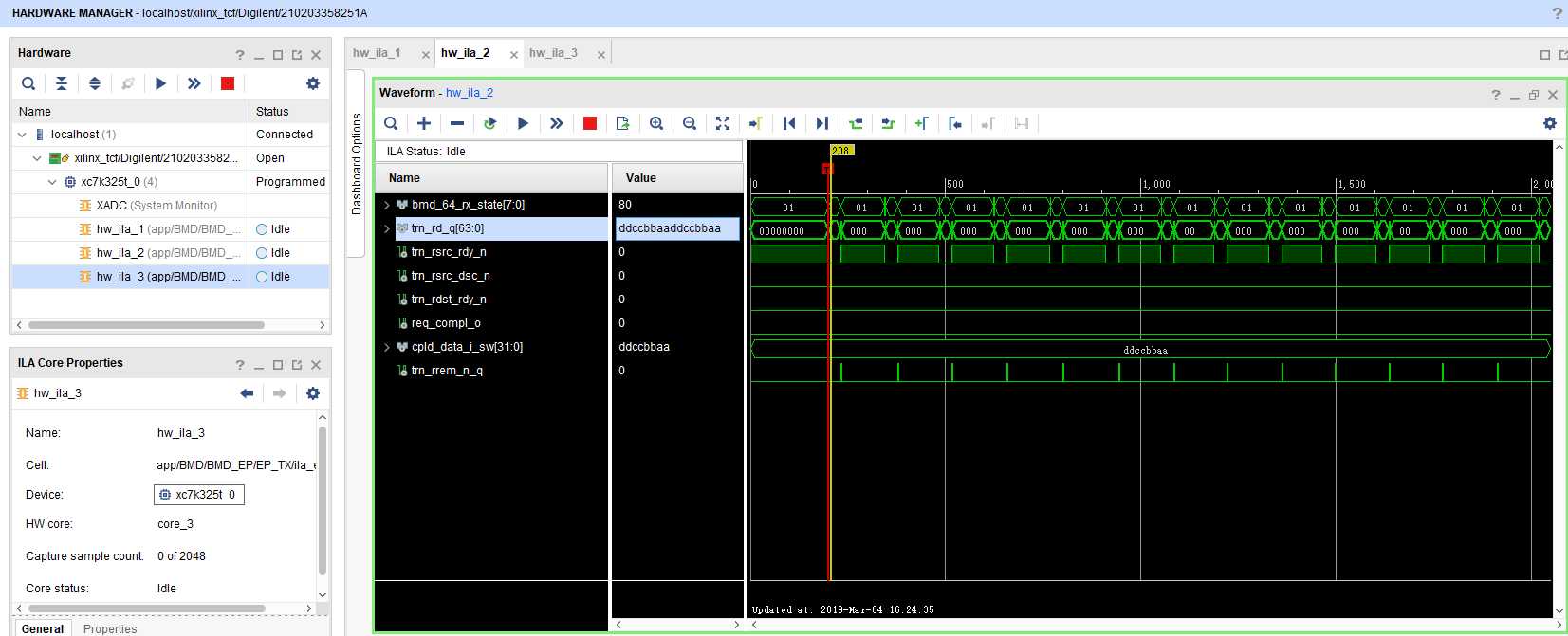
Task: Go to cursor in waveform
Action: pyautogui.click(x=756, y=123)
